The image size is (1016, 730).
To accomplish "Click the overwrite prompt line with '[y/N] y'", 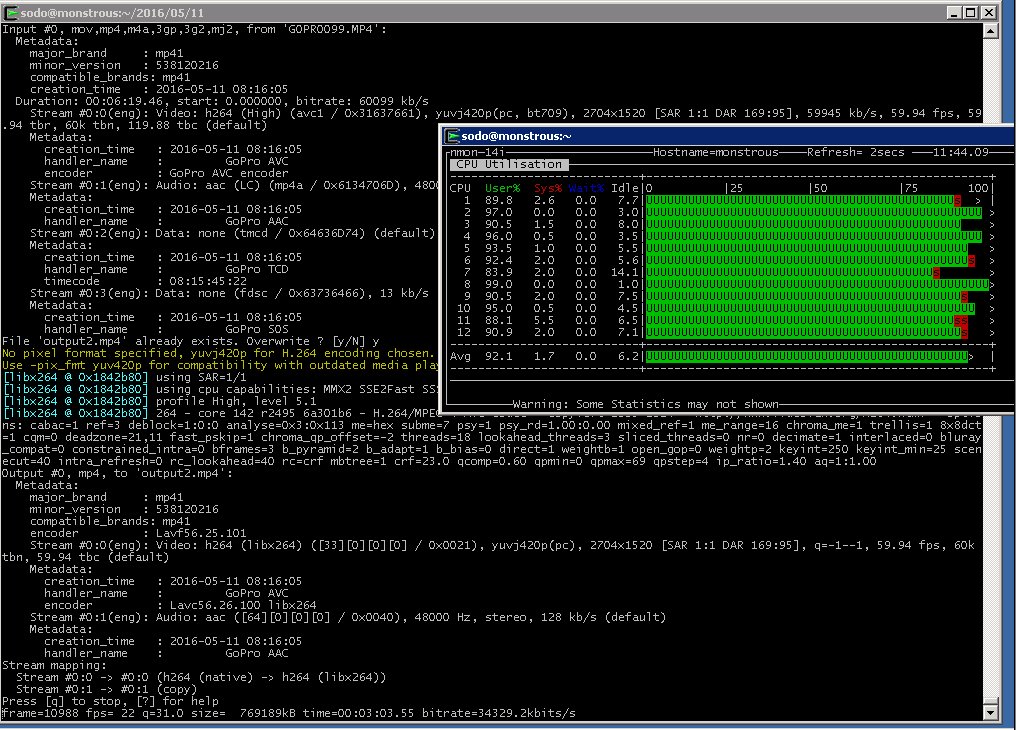I will tap(190, 341).
